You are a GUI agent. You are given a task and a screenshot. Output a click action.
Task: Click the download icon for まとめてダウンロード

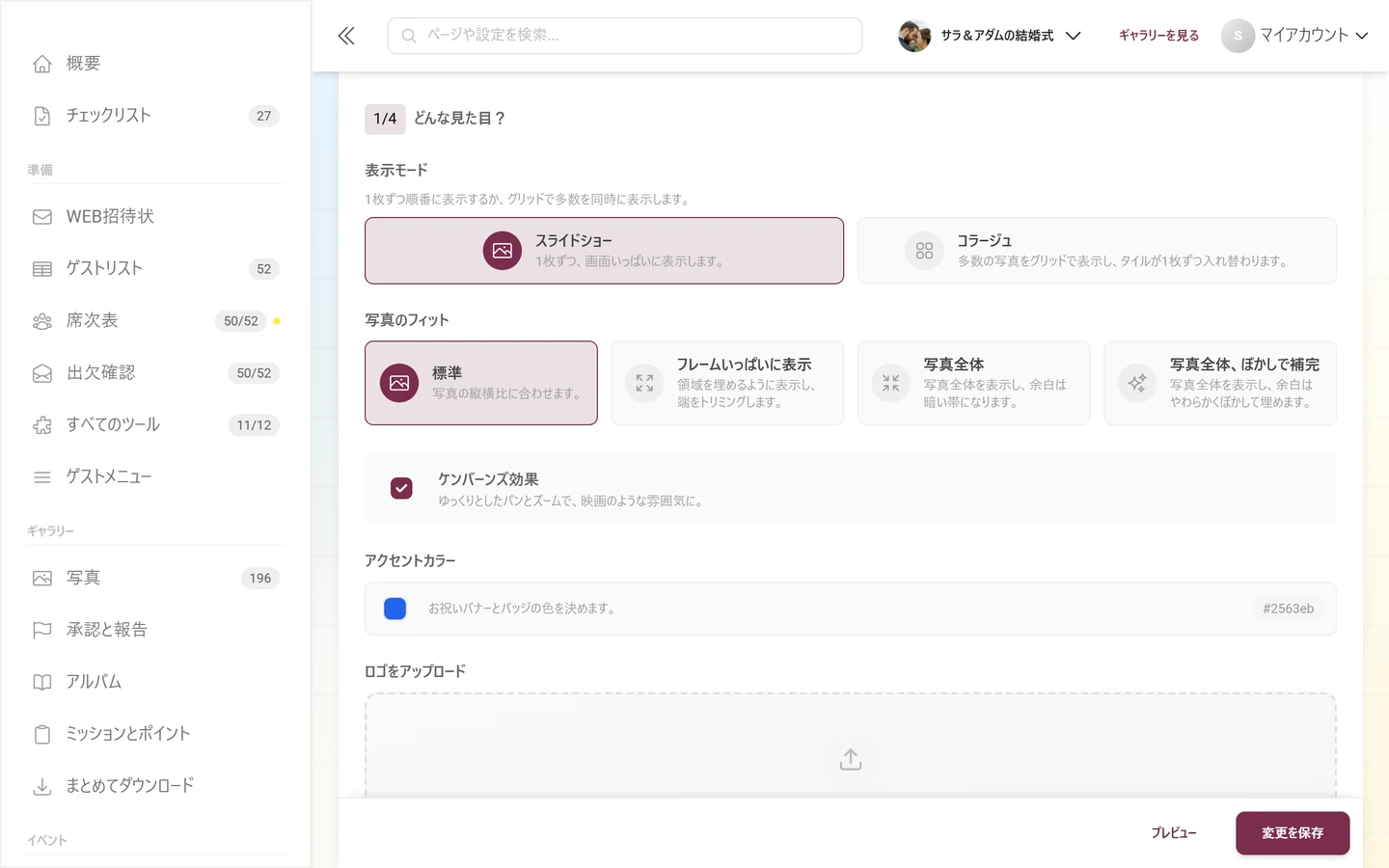(42, 787)
